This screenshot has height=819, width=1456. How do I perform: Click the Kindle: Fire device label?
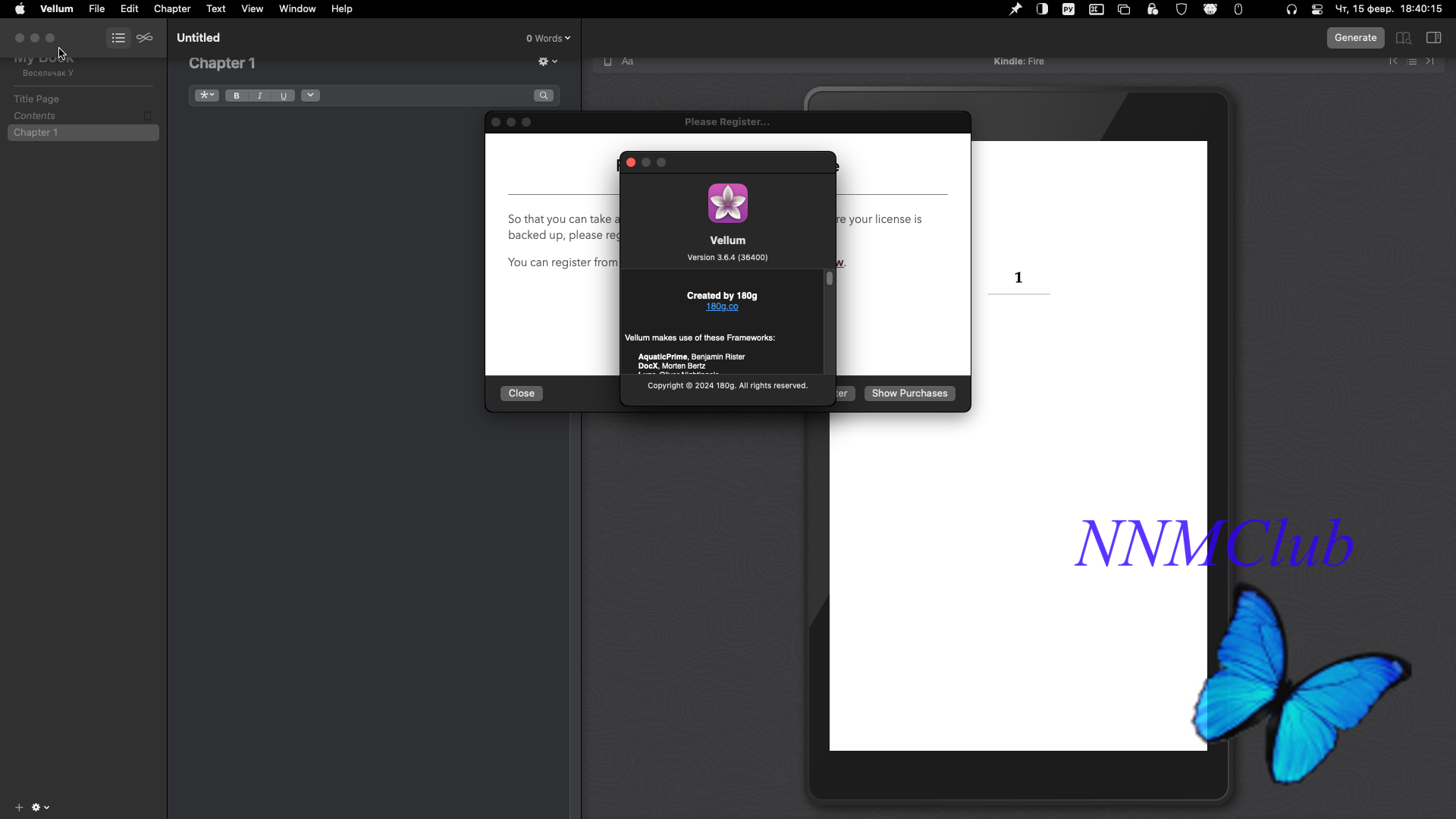[1018, 61]
